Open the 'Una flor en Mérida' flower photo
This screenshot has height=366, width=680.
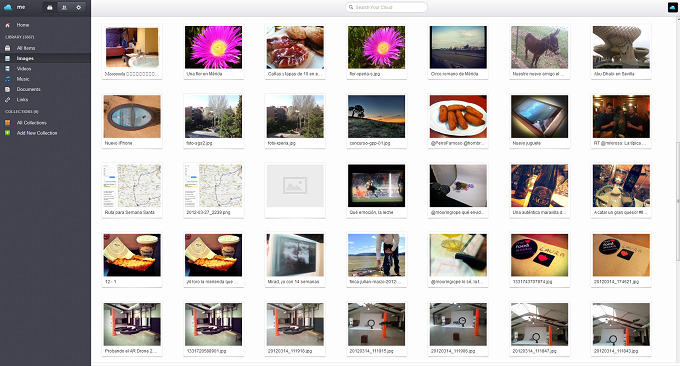pyautogui.click(x=213, y=47)
